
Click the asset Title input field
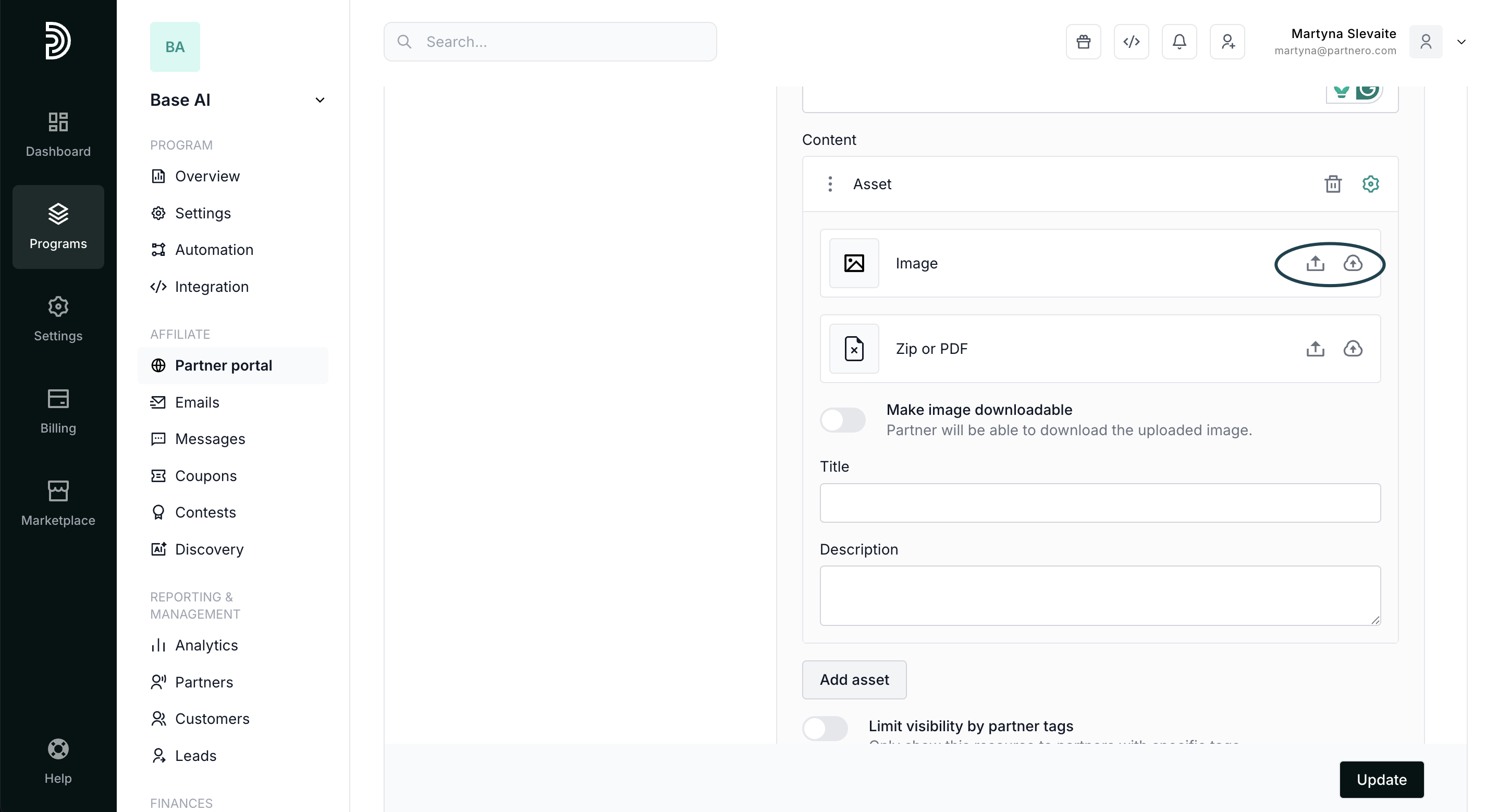pos(1100,502)
